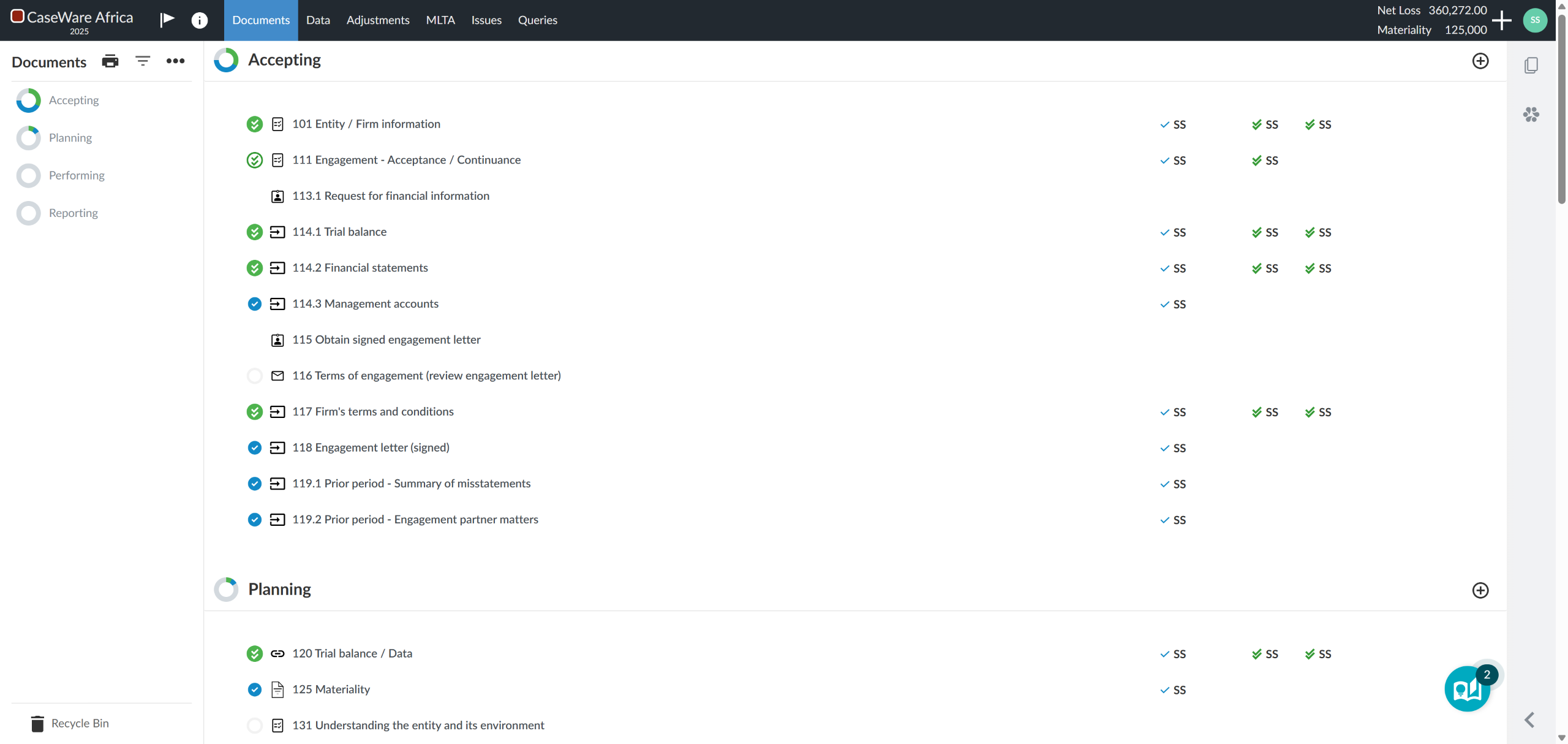1568x744 pixels.
Task: Click the flag icon in header
Action: [x=167, y=20]
